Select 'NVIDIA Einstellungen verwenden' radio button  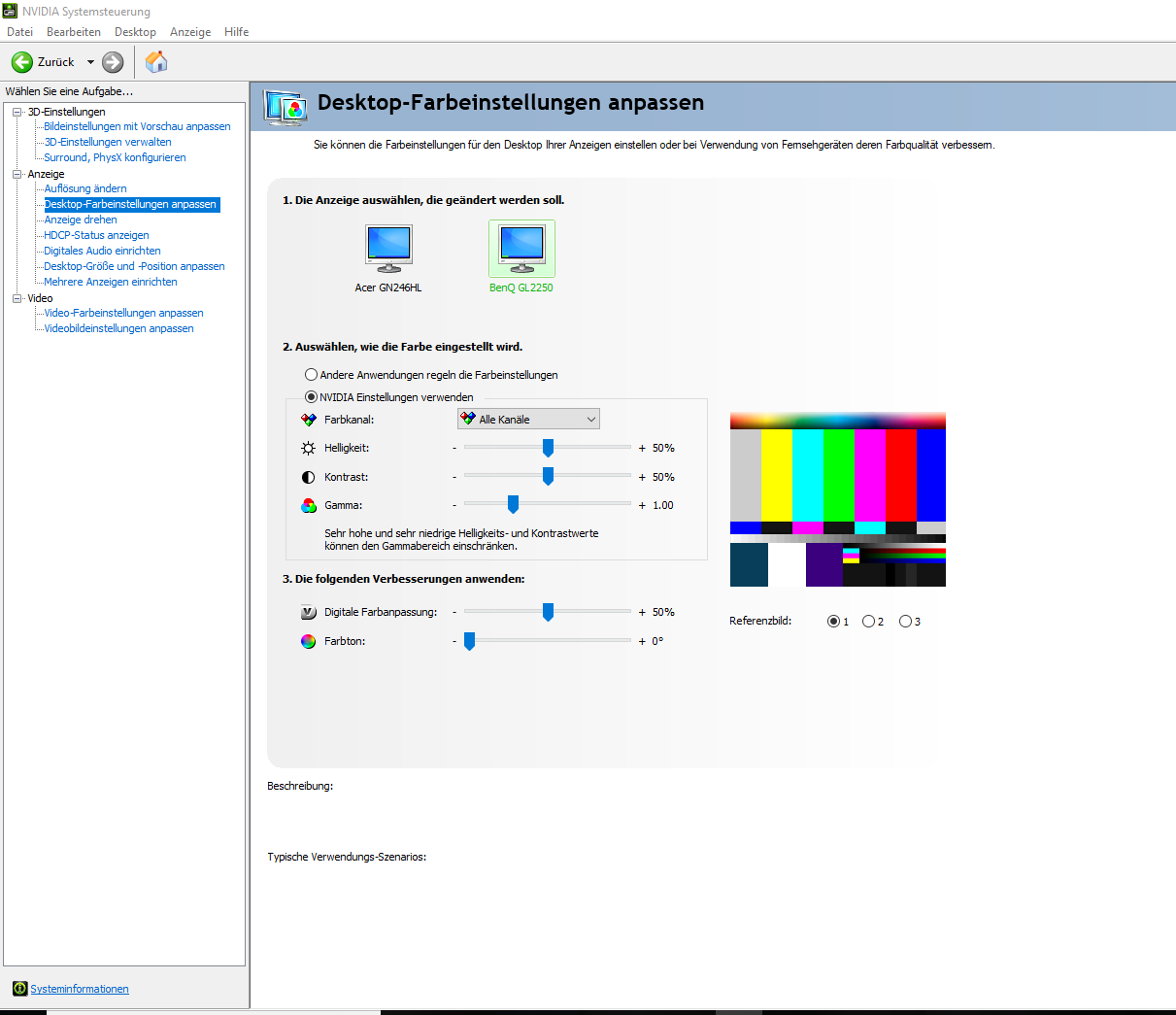coord(312,397)
